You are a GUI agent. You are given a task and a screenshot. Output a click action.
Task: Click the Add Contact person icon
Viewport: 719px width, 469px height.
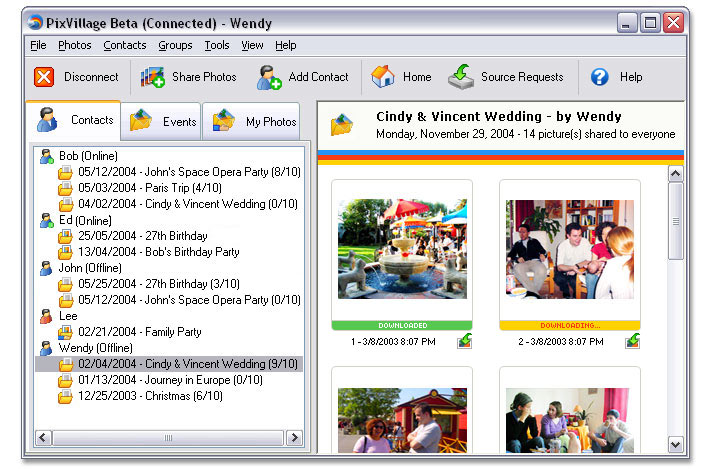pos(269,77)
